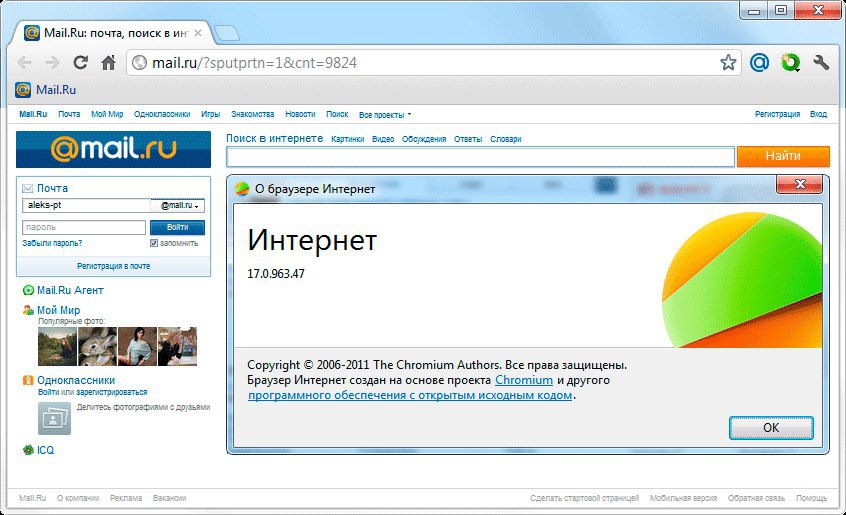Viewport: 846px width, 515px height.
Task: Click the browser forward arrow
Action: point(52,63)
